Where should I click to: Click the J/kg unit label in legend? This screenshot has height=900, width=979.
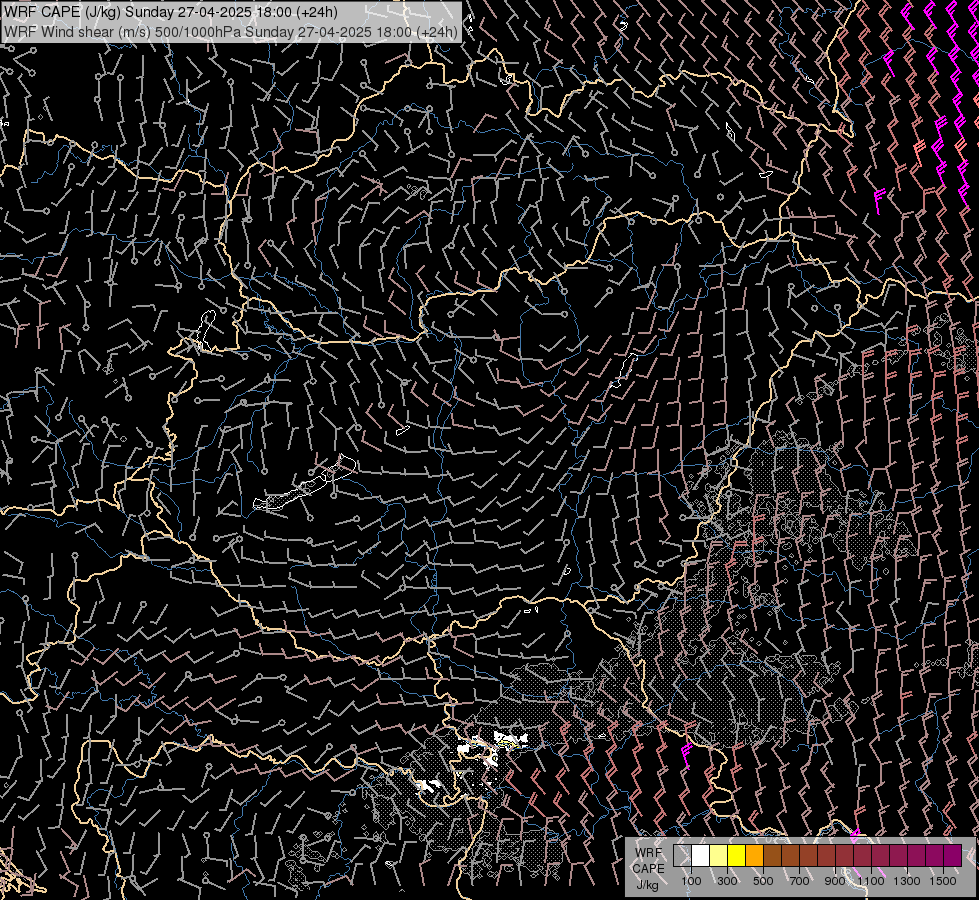click(x=648, y=885)
